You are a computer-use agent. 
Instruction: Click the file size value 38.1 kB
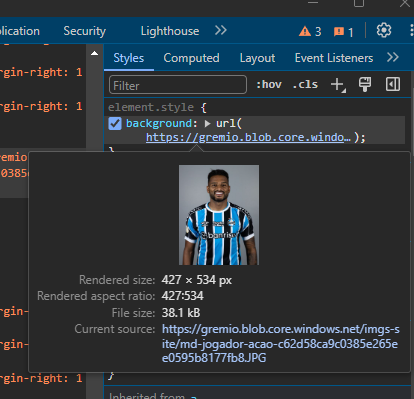coord(181,313)
